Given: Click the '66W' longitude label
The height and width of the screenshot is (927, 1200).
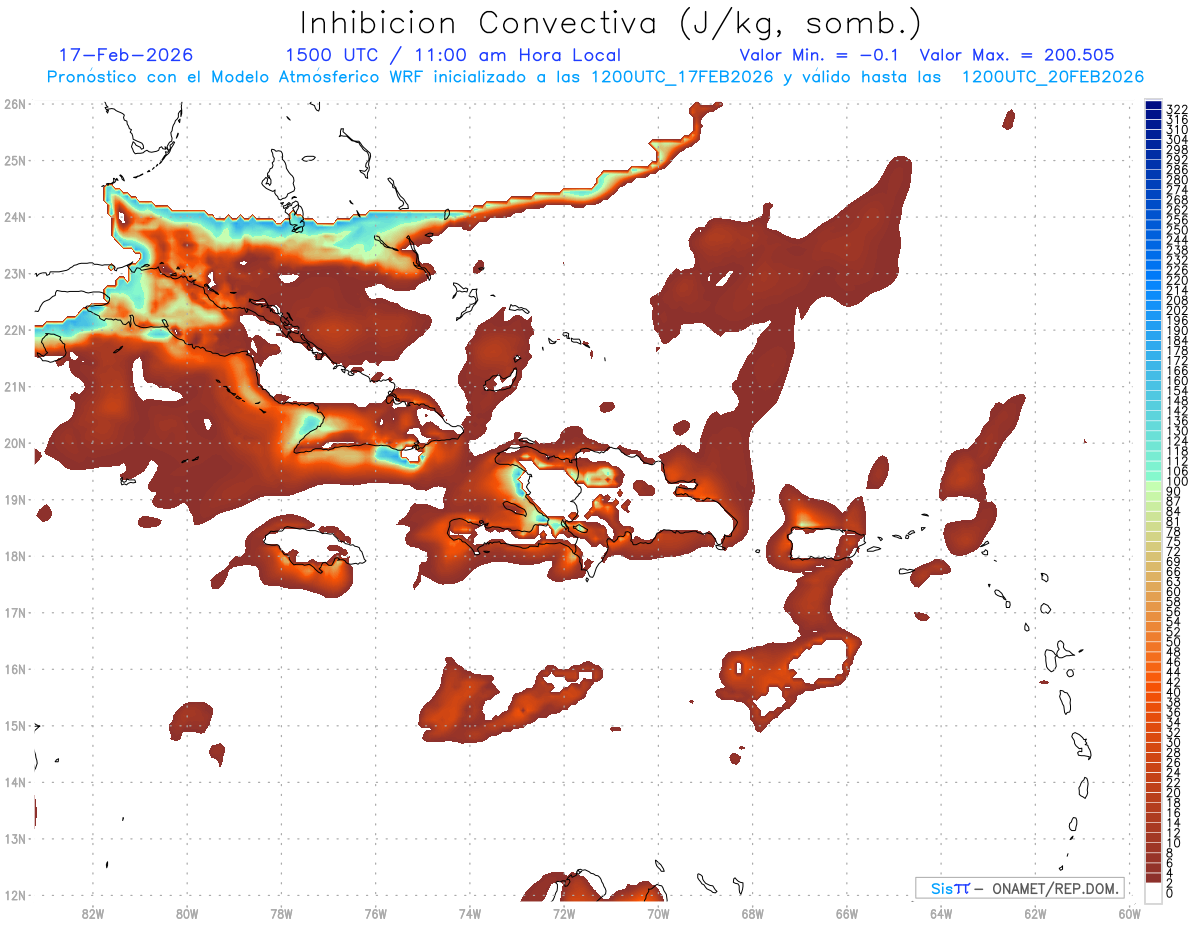Looking at the screenshot, I should click(847, 913).
